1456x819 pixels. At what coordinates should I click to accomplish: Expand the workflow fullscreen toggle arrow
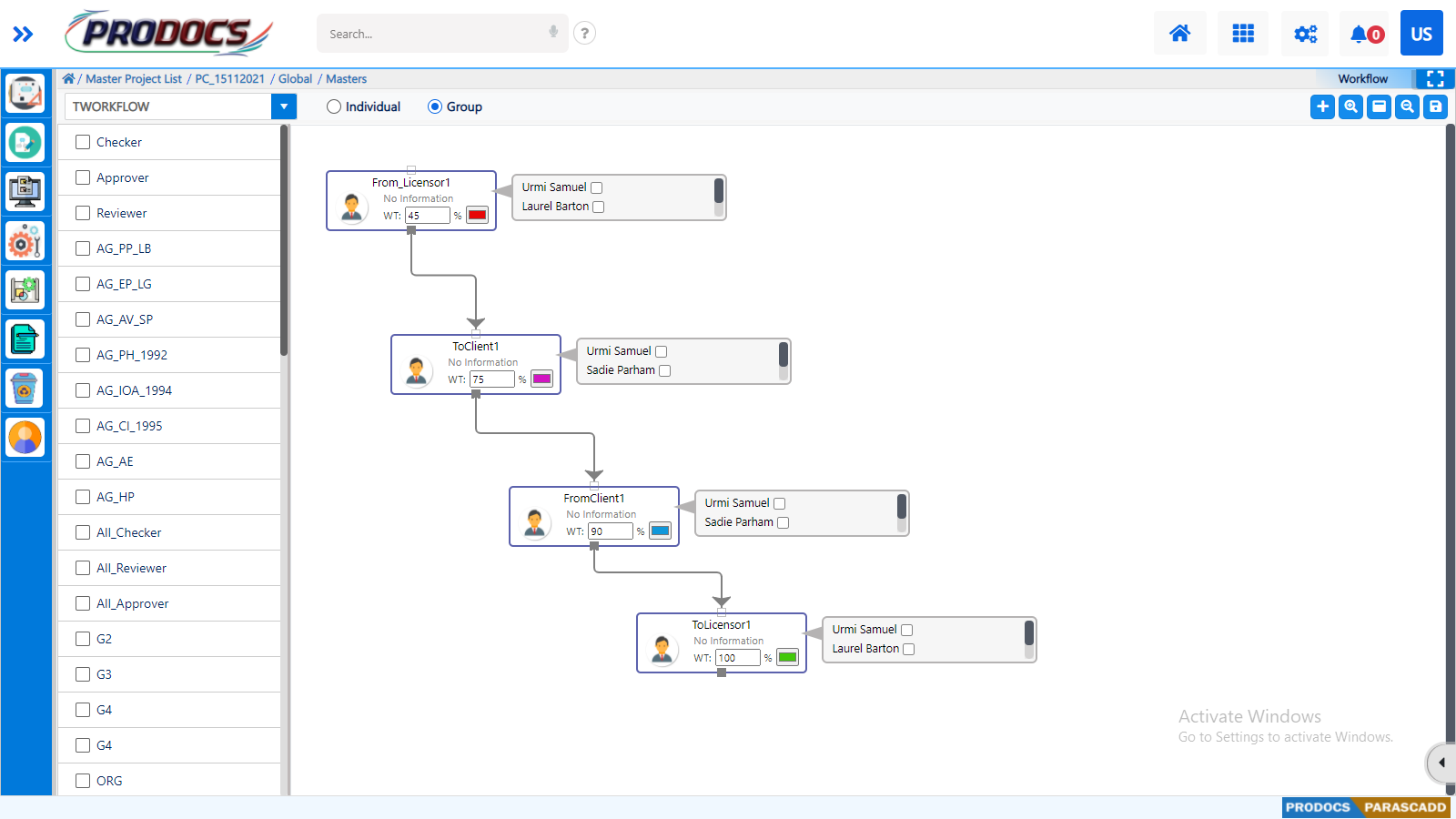pos(1436,78)
